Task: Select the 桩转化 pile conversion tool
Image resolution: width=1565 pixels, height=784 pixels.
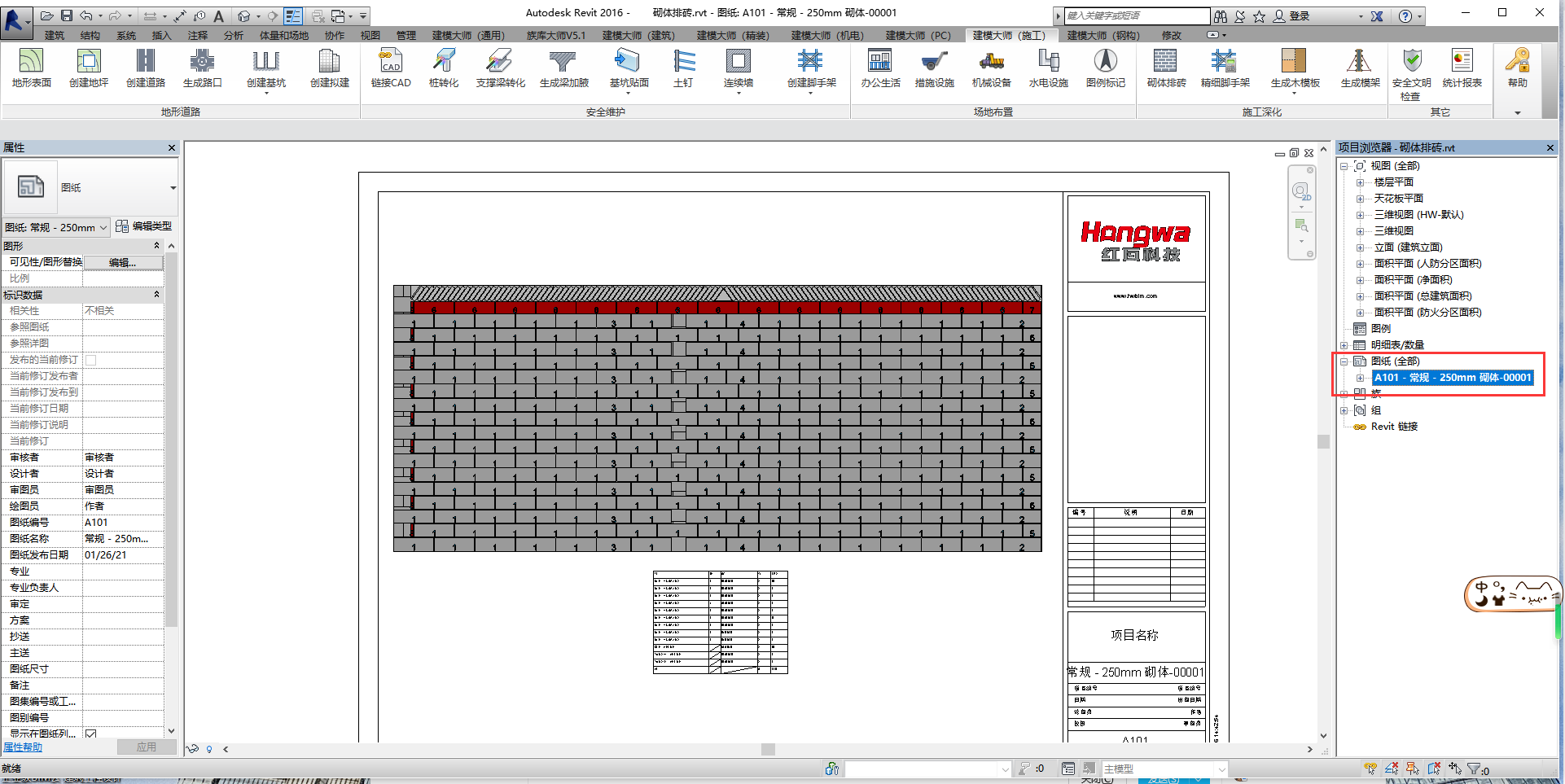Action: (444, 68)
